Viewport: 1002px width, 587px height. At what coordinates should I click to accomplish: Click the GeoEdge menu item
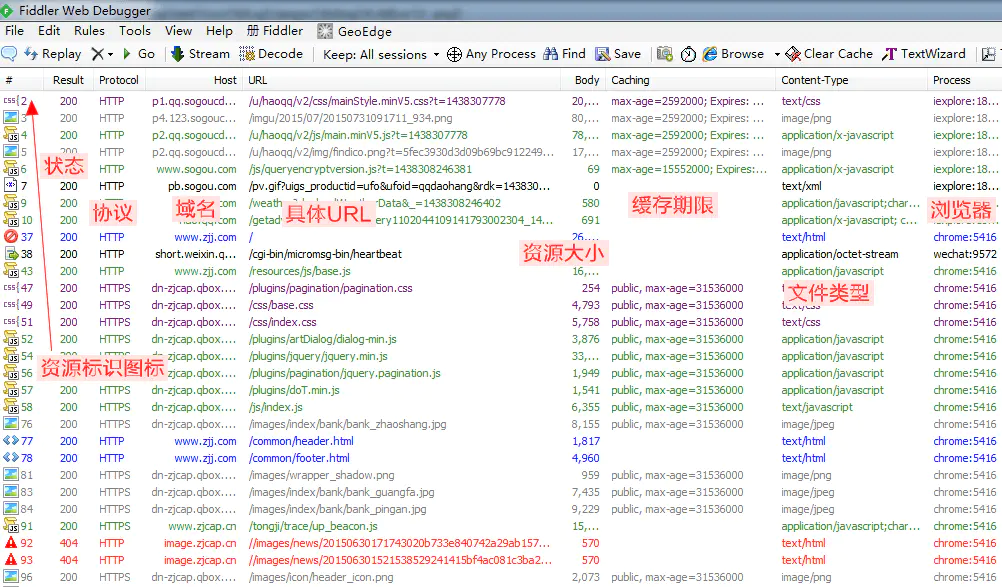click(x=355, y=31)
